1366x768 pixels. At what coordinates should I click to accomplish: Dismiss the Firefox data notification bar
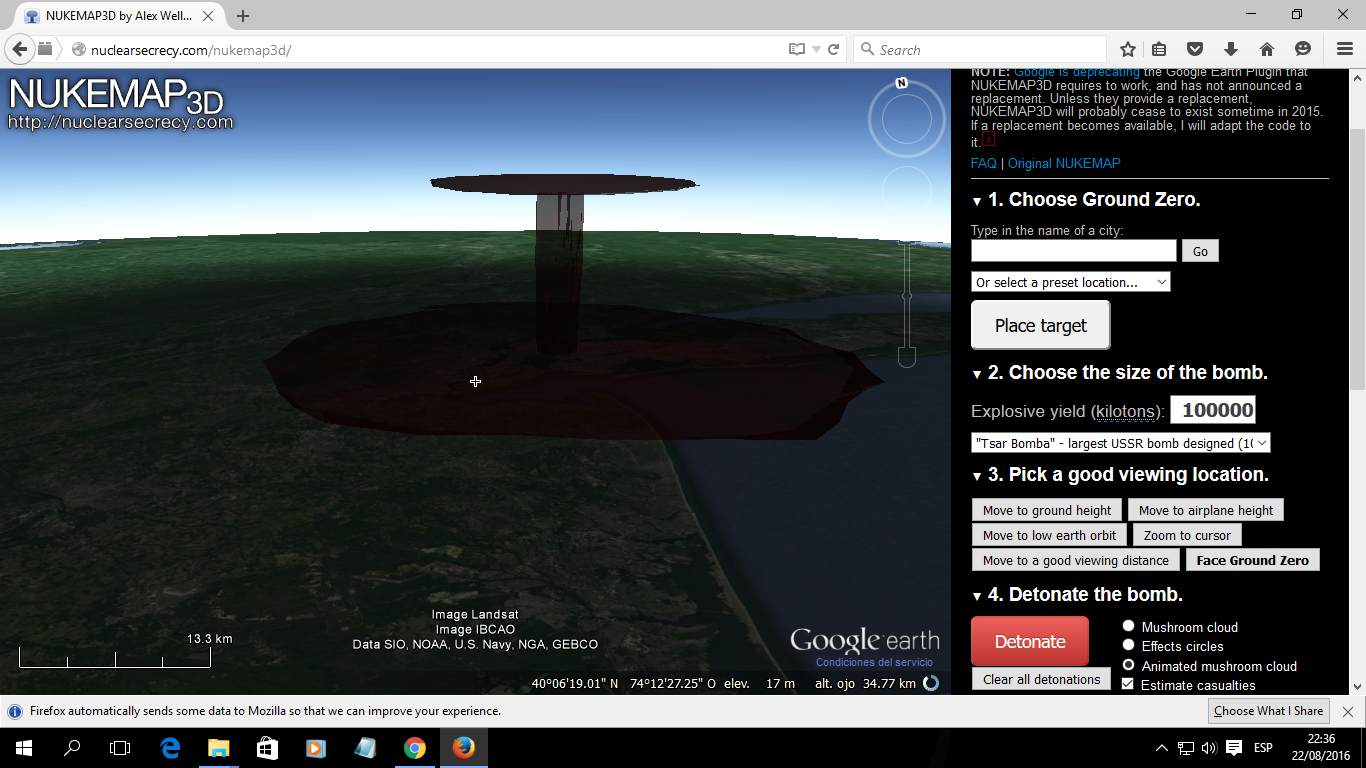pos(1347,711)
